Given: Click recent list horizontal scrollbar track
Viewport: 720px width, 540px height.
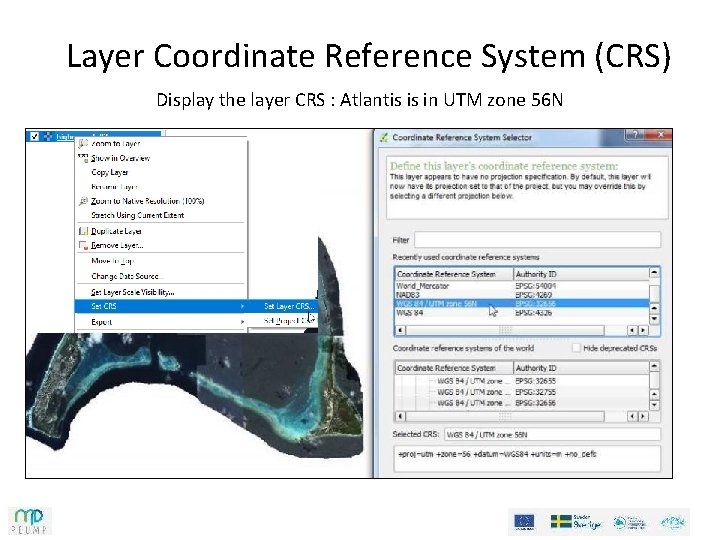Looking at the screenshot, I should pyautogui.click(x=505, y=330).
